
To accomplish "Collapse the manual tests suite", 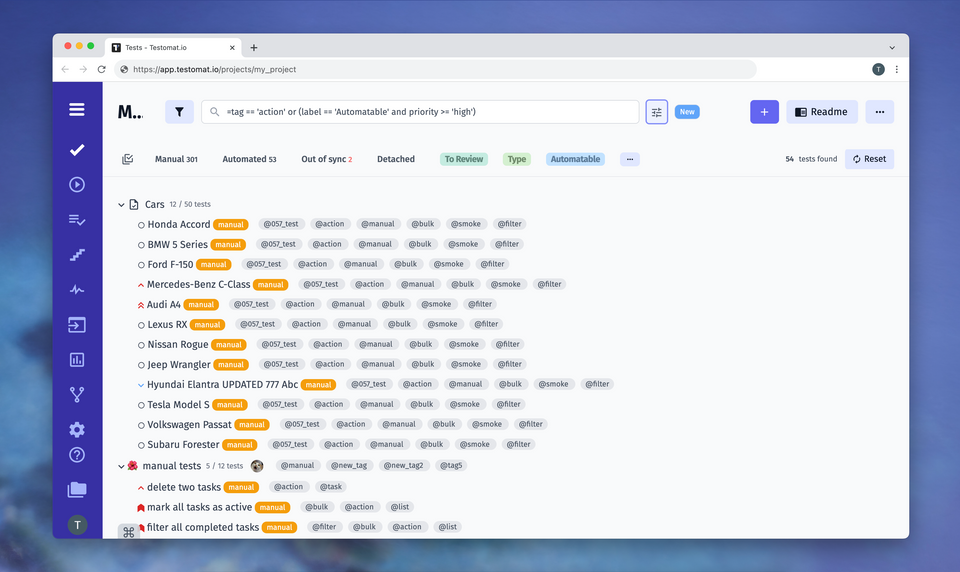I will click(121, 466).
